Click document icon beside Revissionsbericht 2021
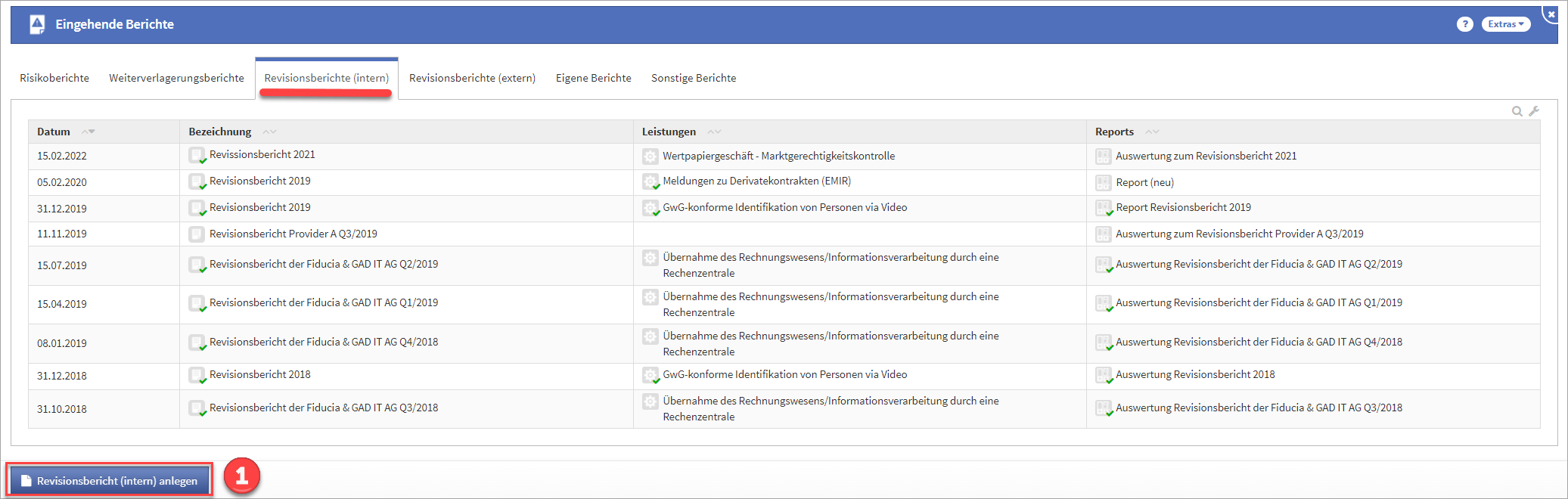The image size is (1568, 499). 197,156
